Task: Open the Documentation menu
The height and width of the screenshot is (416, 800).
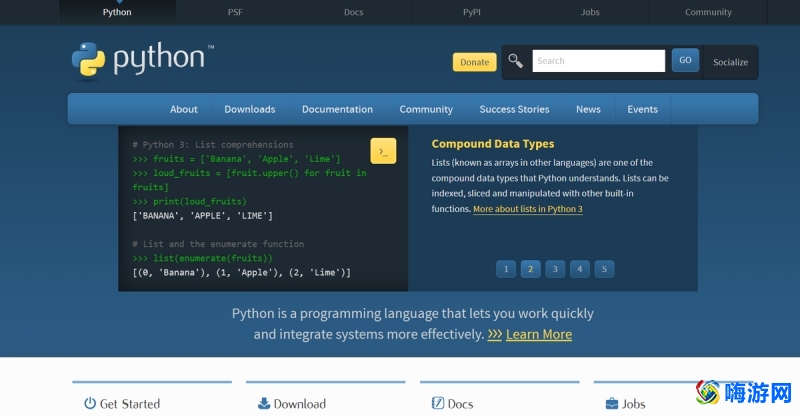Action: 337,109
